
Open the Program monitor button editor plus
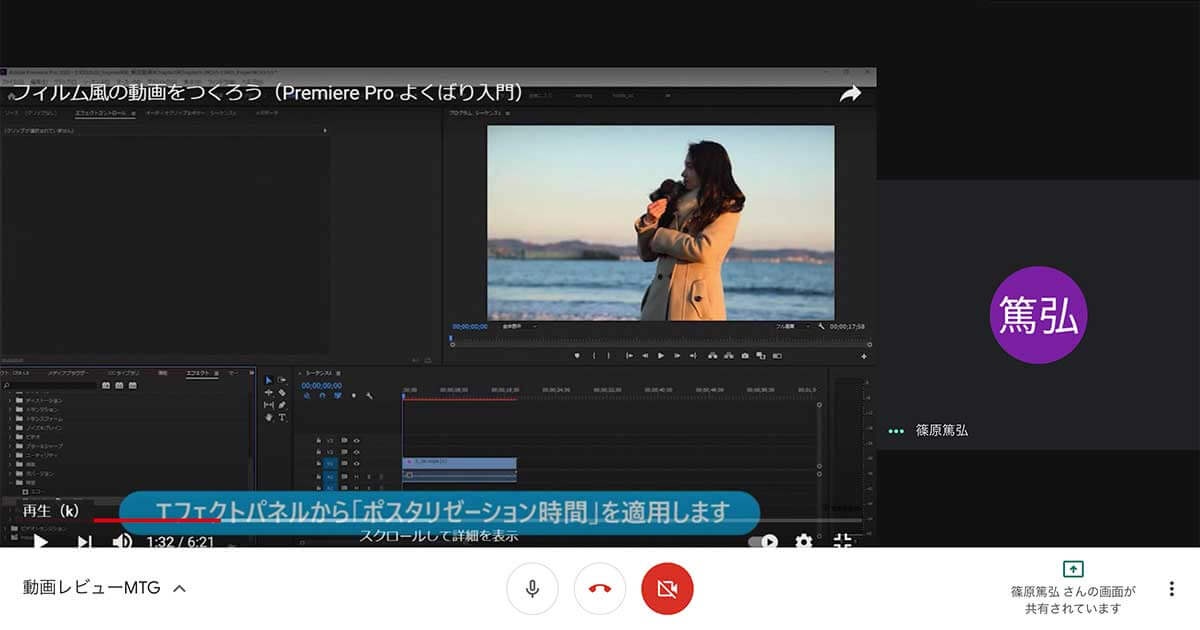coord(864,356)
